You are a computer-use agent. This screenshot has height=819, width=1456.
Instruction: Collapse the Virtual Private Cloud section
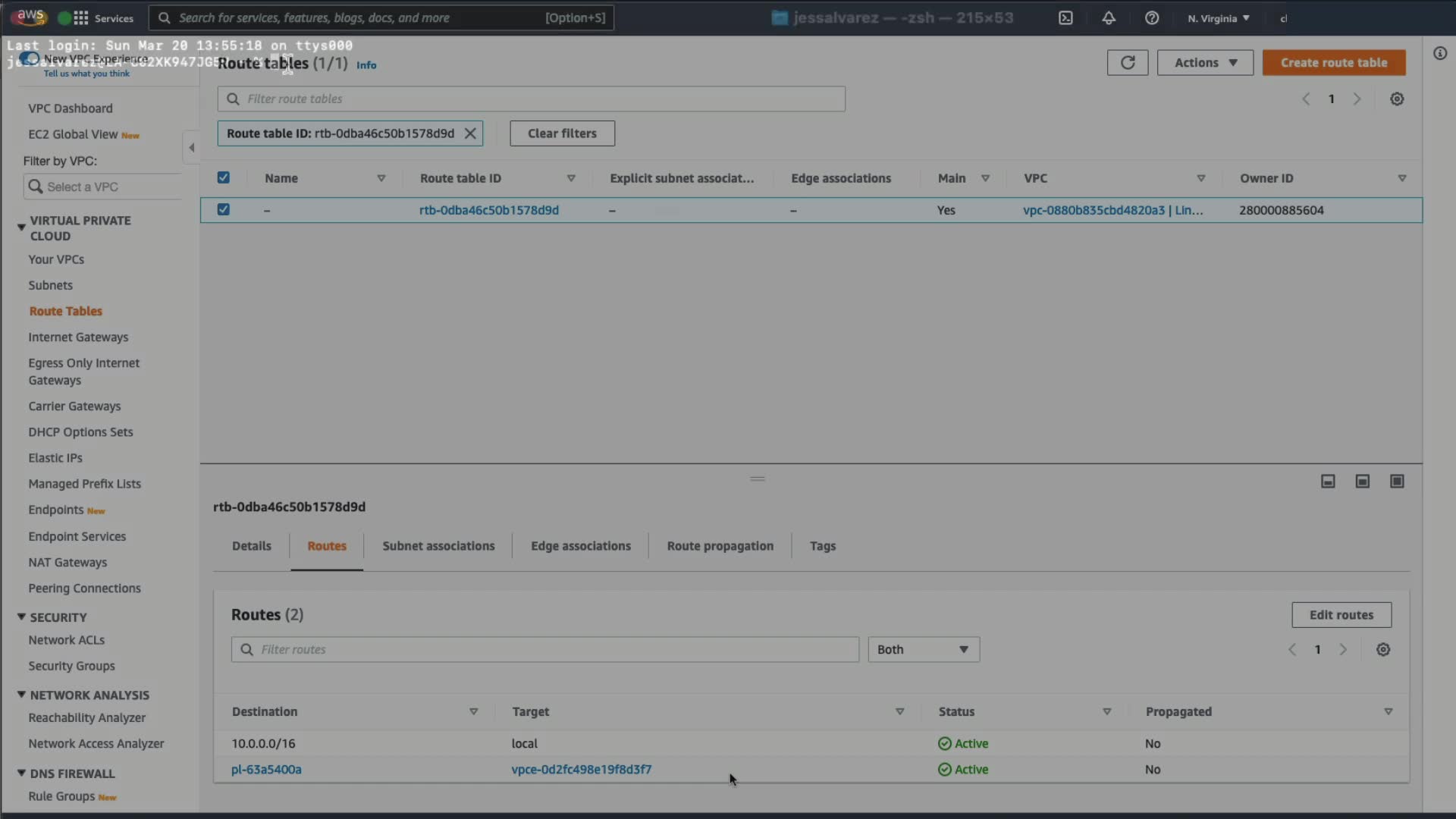pos(21,227)
